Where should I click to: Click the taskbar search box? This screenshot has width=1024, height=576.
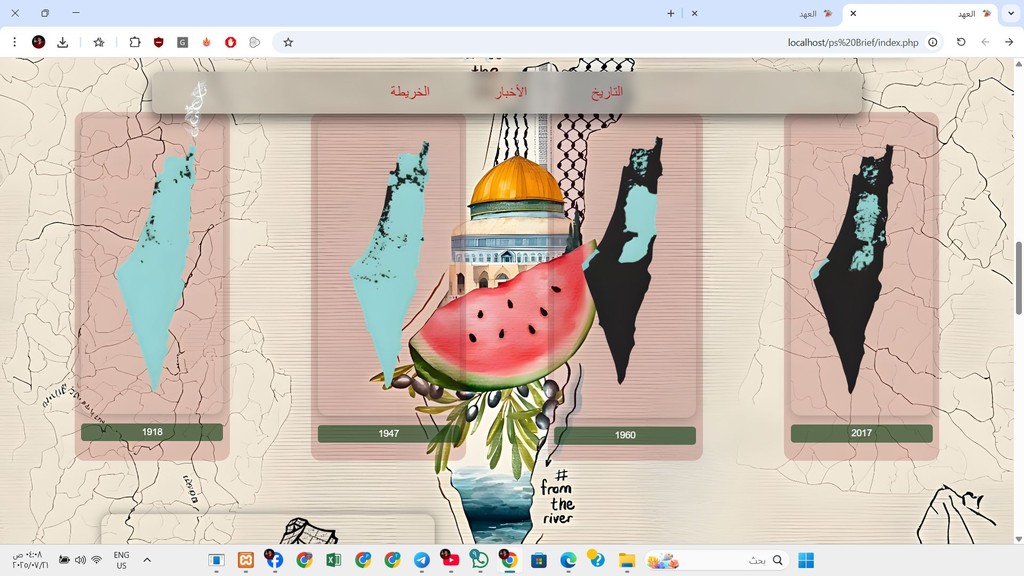pos(717,560)
